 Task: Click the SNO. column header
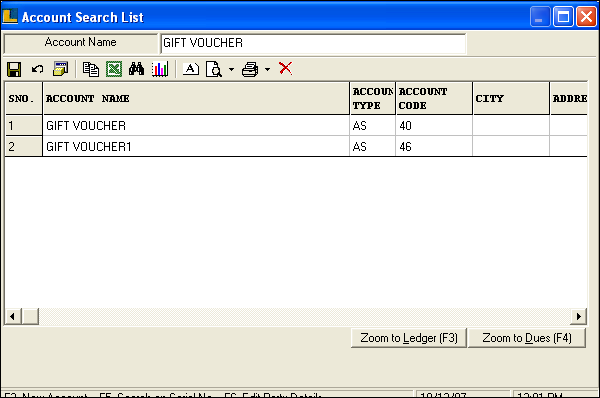pos(24,98)
